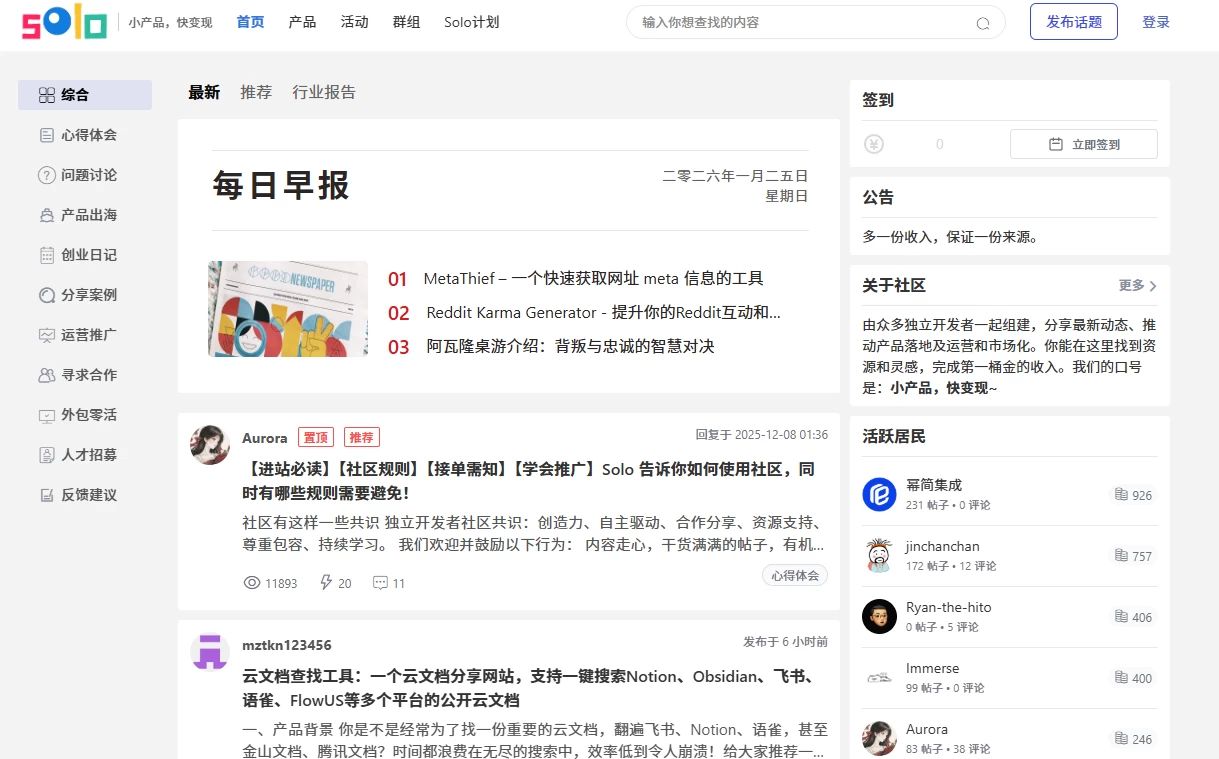
Task: Select the 问题讨论 sidebar item
Action: click(88, 175)
